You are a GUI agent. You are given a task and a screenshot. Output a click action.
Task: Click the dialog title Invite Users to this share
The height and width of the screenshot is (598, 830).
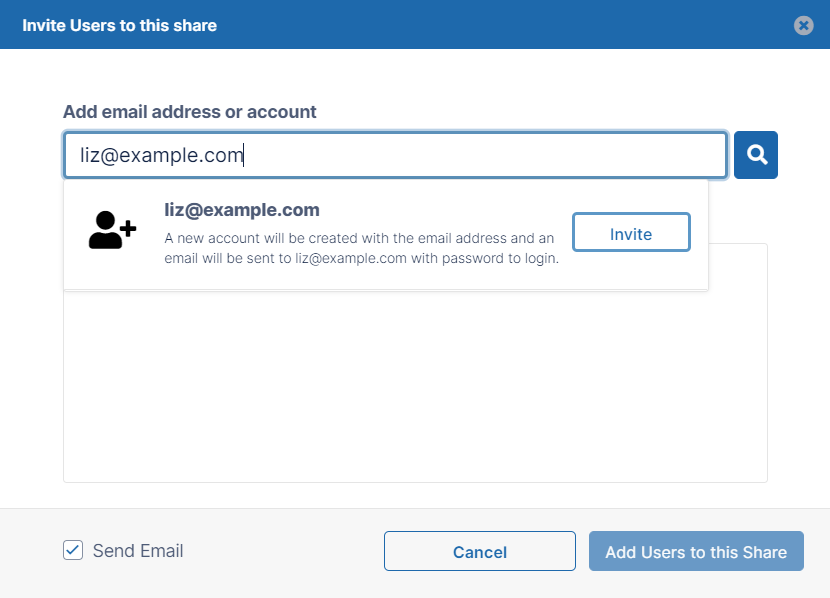(119, 25)
